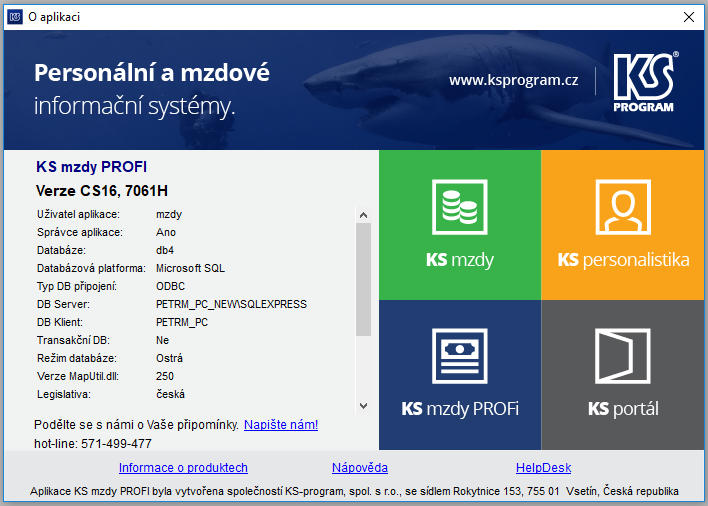Click the Databáze value db4

[165, 250]
